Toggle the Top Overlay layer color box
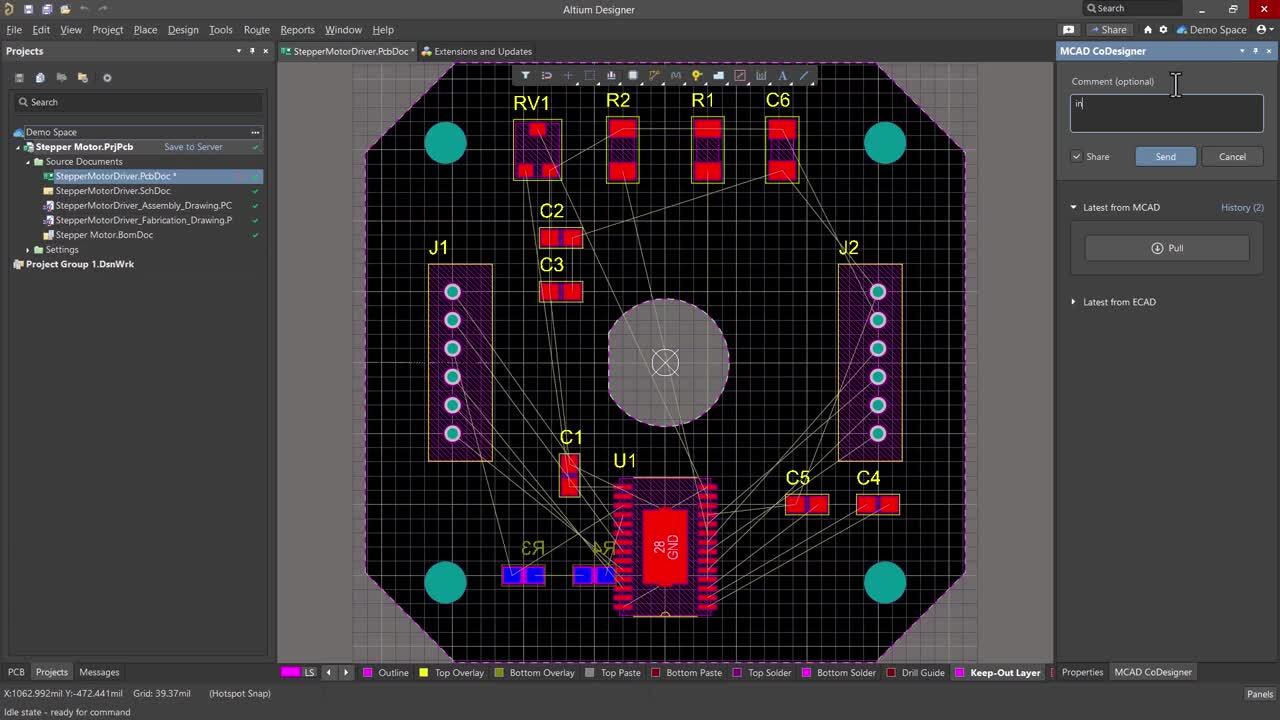Screen dimensions: 1280x720 424,673
